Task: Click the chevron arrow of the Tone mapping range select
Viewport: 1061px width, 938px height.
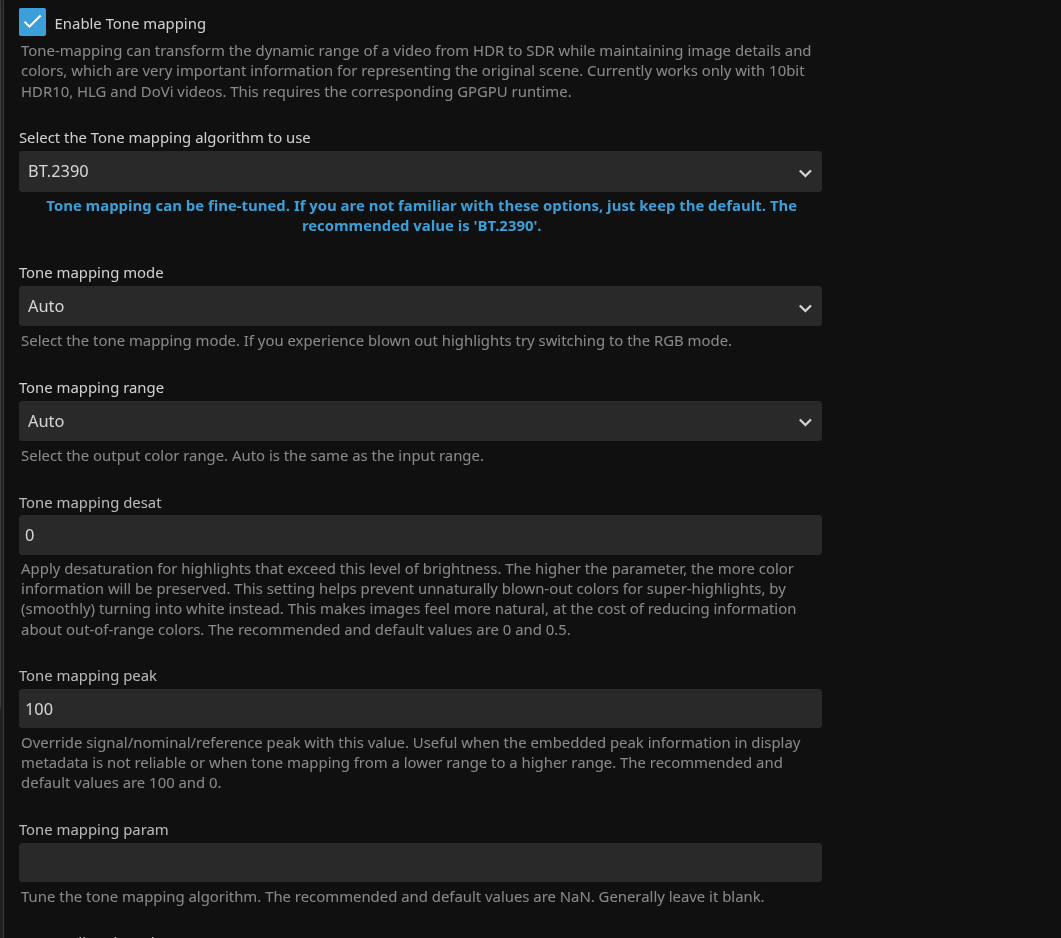Action: (805, 423)
